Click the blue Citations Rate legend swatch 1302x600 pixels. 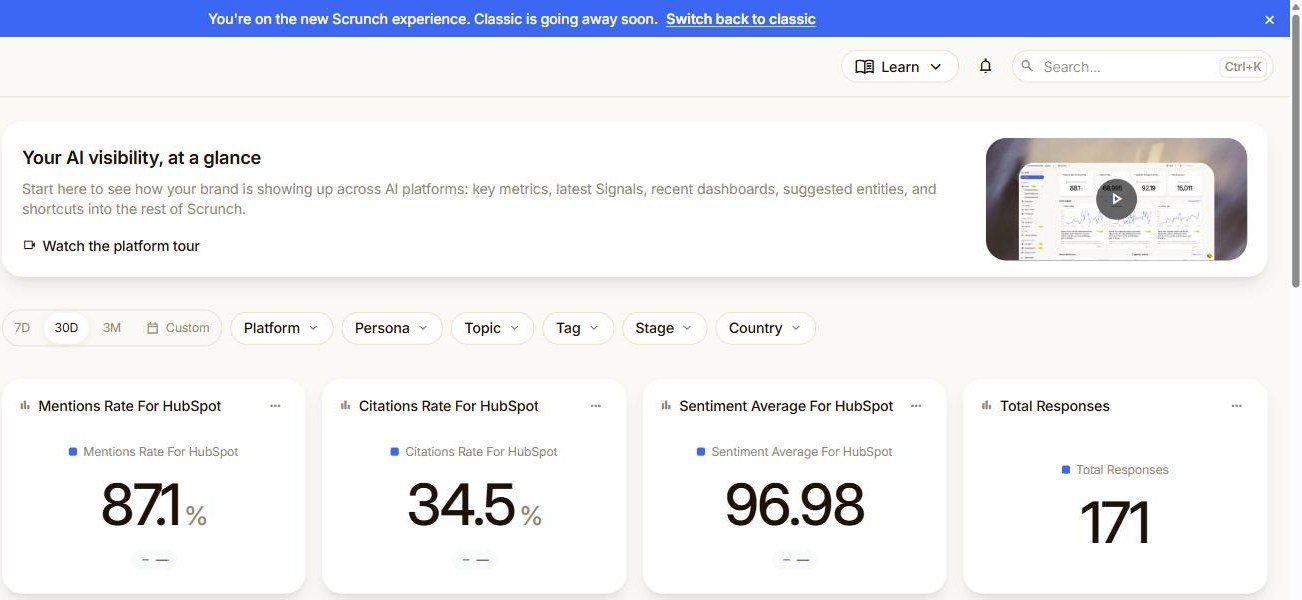pos(395,452)
